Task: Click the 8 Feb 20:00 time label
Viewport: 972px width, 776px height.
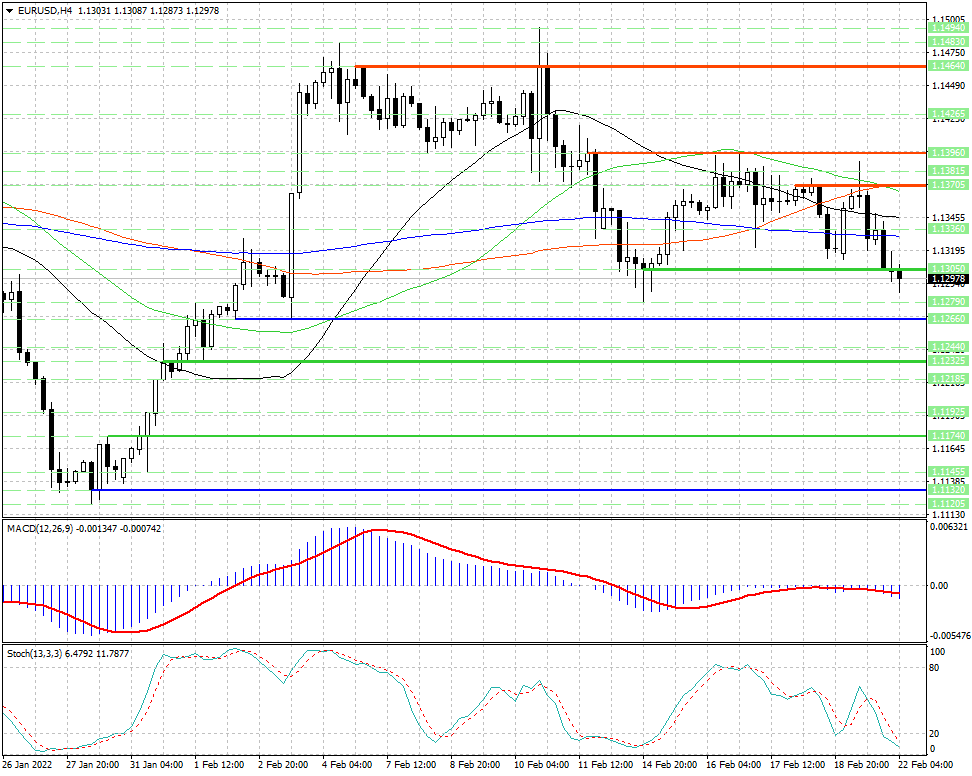Action: 475,765
